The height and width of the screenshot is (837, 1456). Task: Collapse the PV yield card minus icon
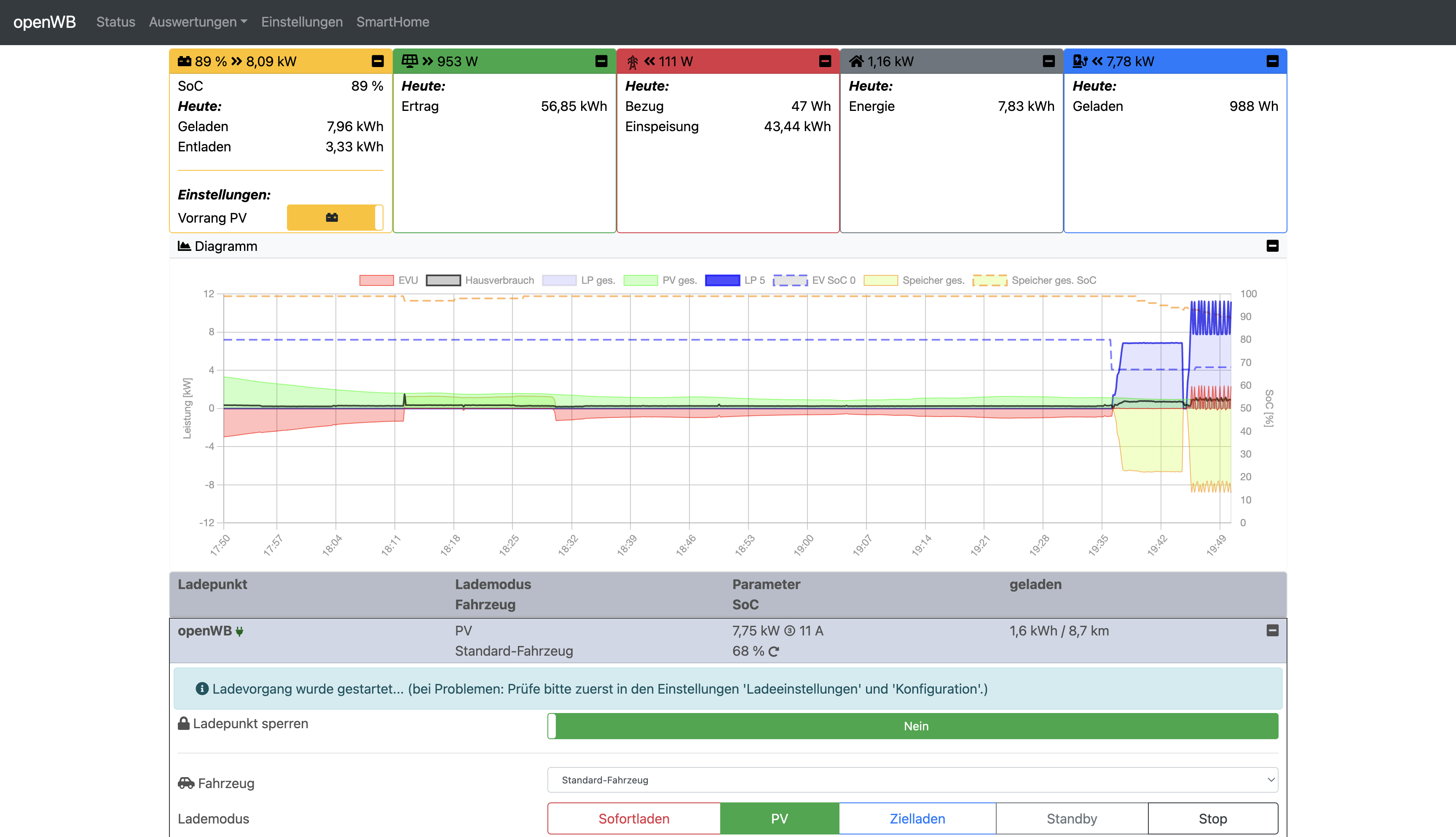(x=601, y=61)
